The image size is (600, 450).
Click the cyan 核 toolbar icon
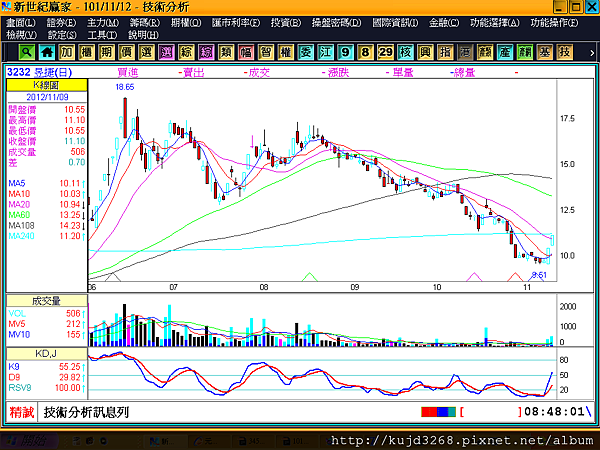pos(405,52)
